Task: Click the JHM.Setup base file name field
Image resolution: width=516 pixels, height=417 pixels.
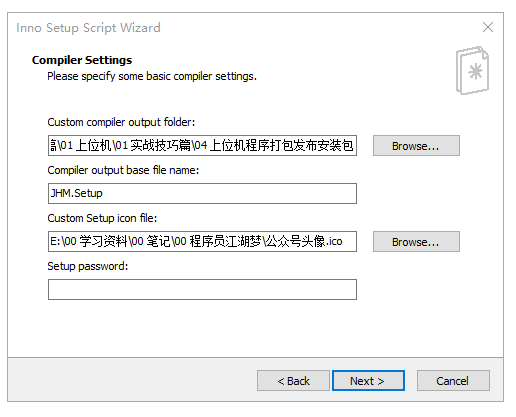Action: tap(202, 193)
